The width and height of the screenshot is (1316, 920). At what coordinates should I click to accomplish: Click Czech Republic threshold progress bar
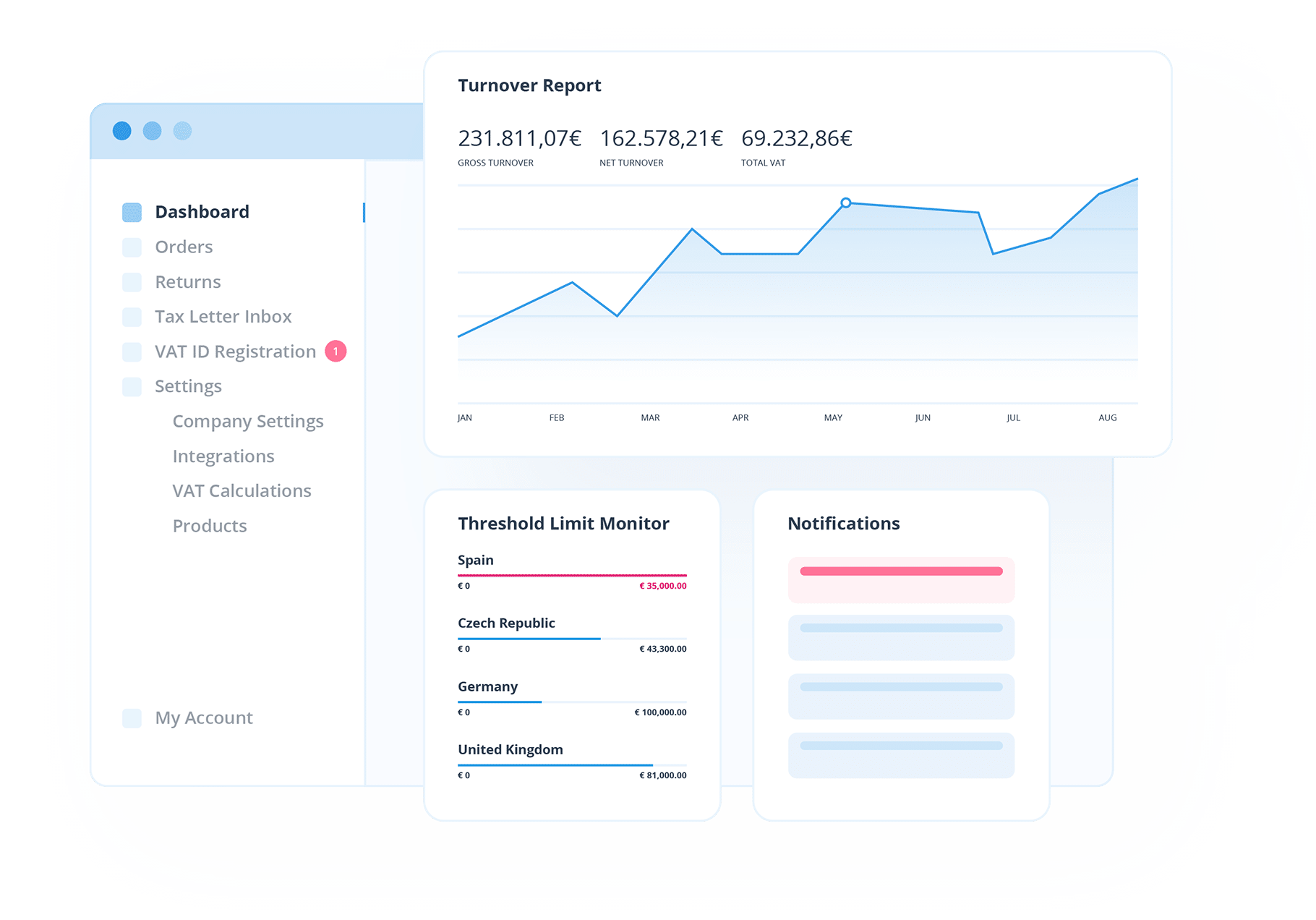pyautogui.click(x=572, y=639)
